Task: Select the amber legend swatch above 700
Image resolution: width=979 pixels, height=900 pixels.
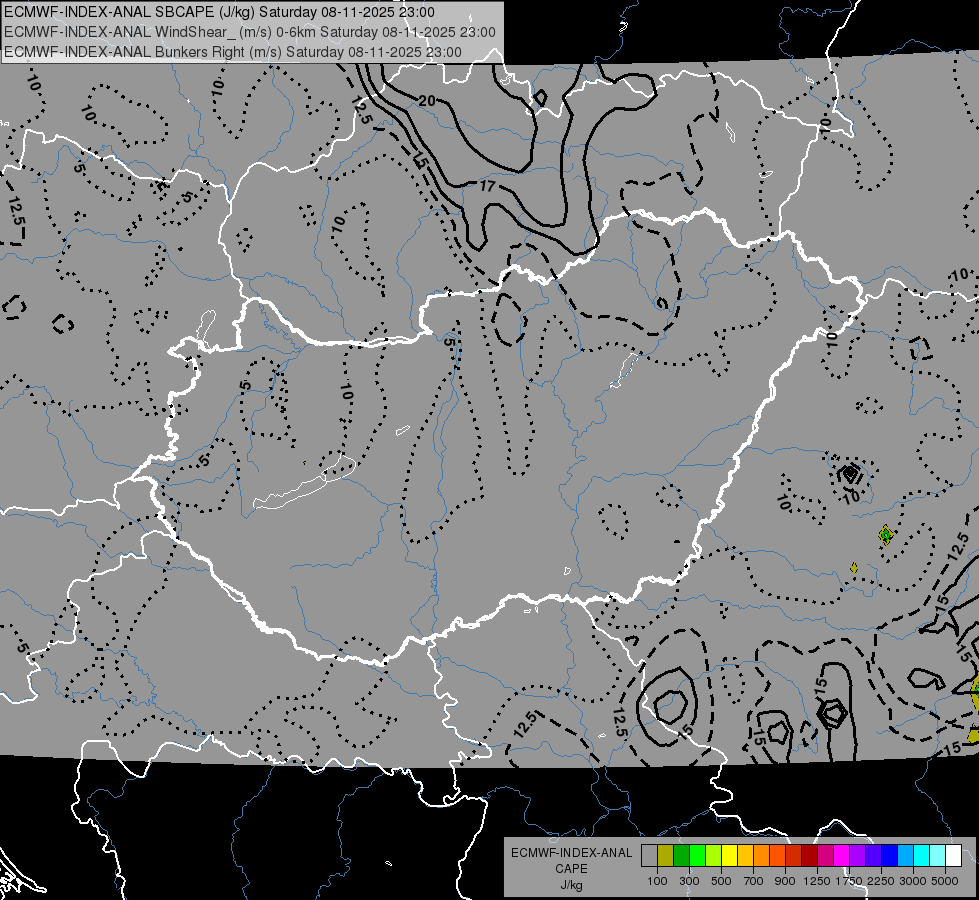Action: pyautogui.click(x=746, y=855)
